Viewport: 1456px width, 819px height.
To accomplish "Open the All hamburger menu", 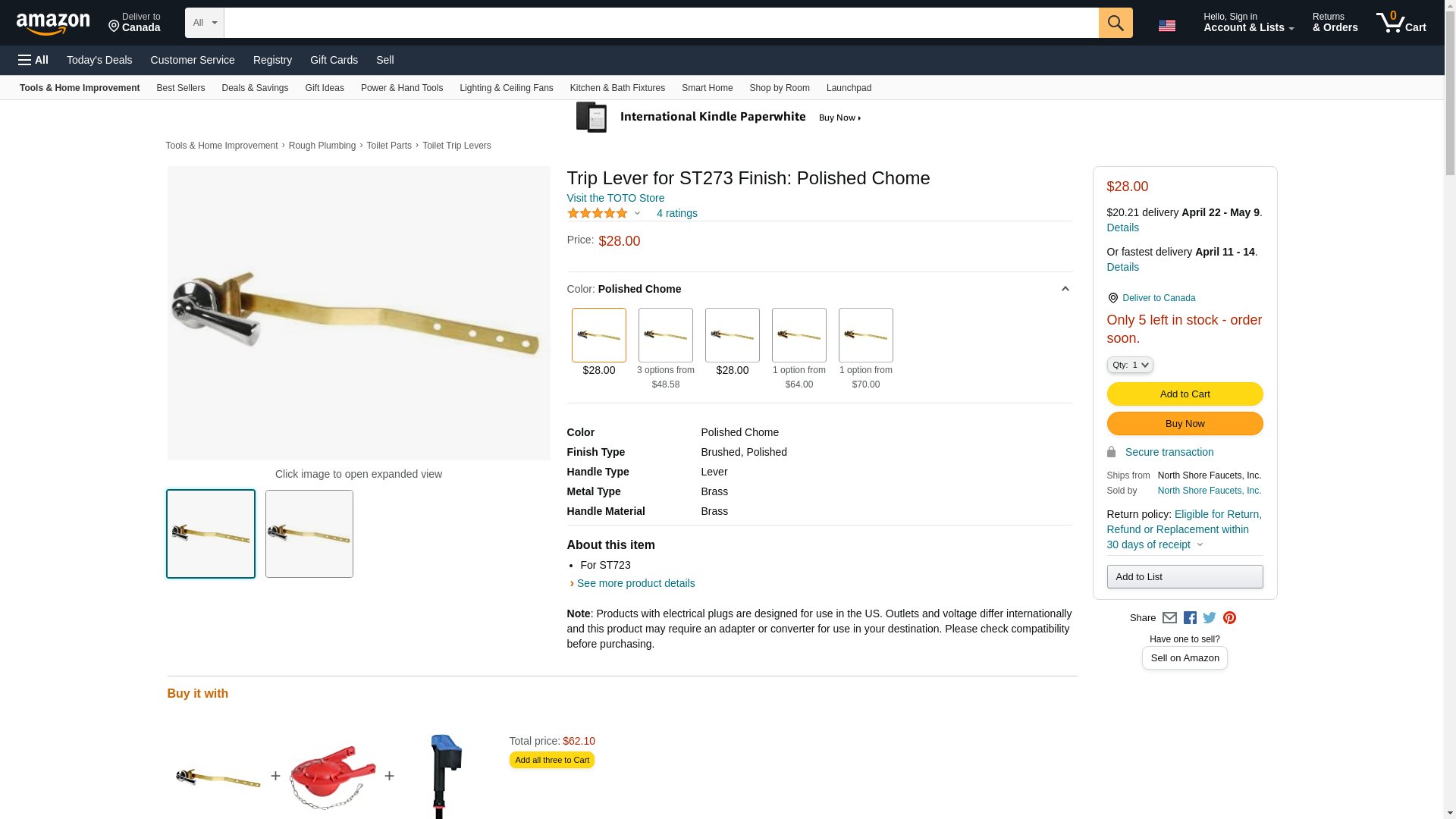I will [33, 60].
